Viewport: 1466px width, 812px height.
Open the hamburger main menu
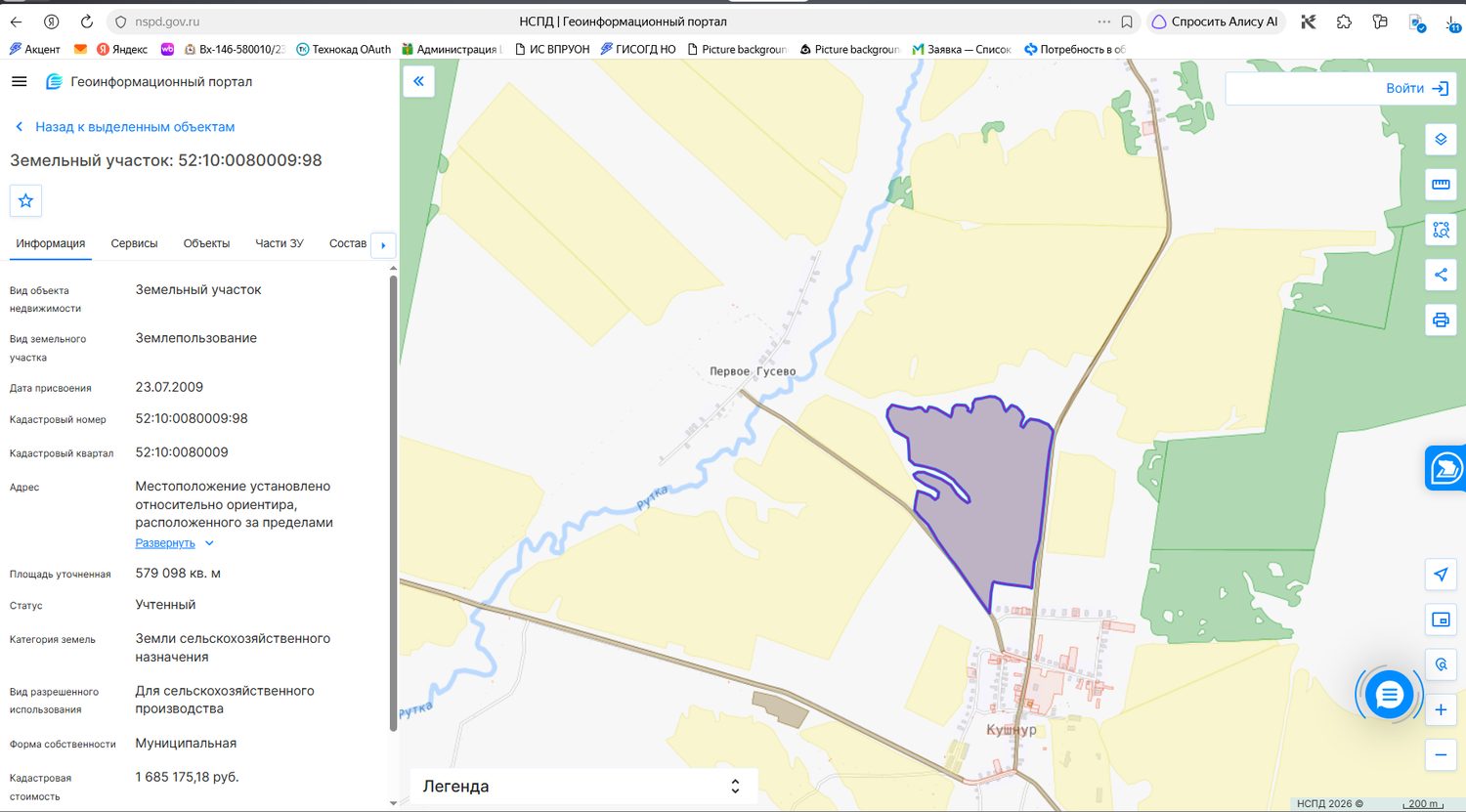click(19, 82)
